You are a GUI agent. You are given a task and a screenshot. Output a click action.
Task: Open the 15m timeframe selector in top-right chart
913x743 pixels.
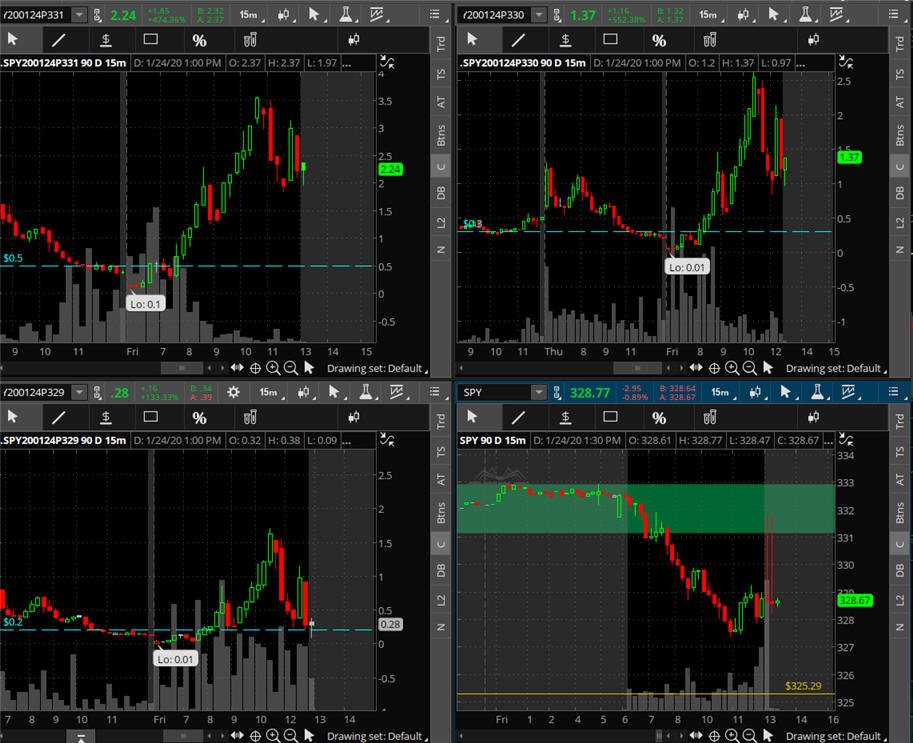709,15
